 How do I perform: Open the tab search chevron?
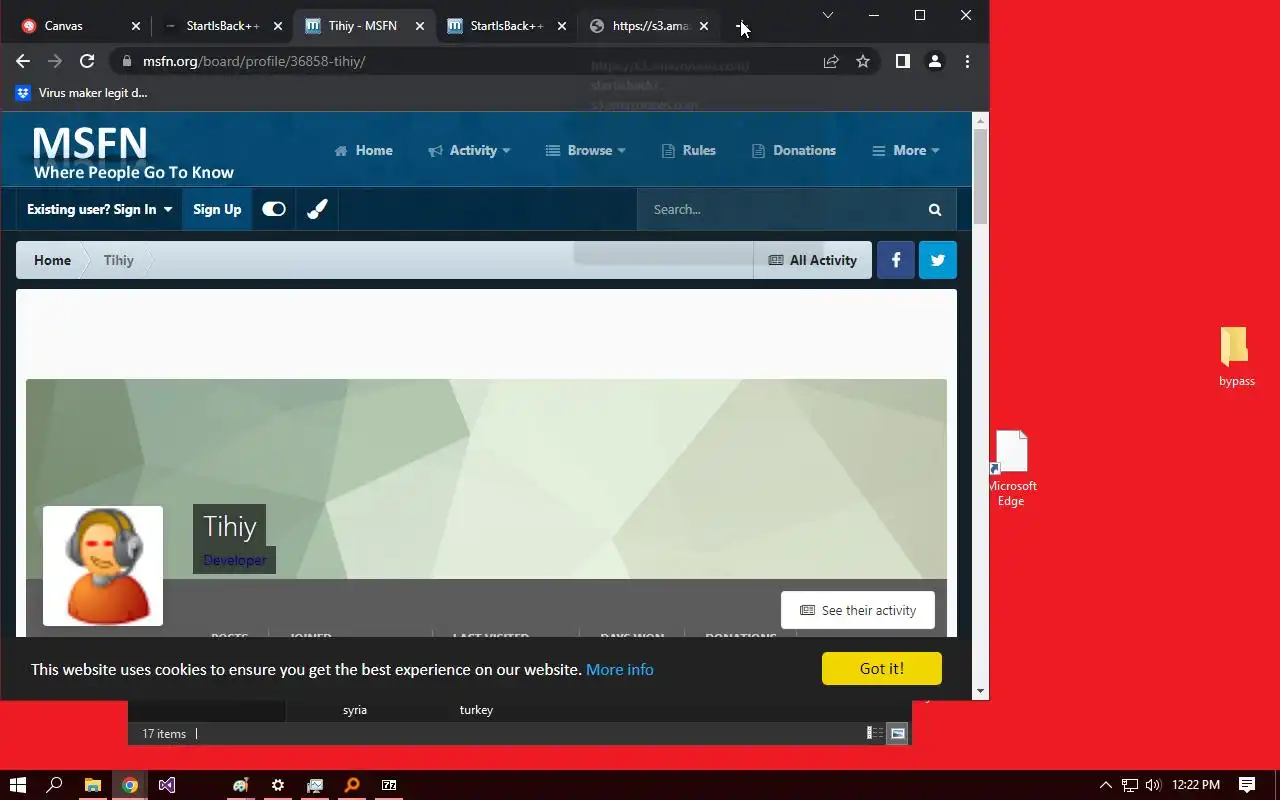pos(828,15)
